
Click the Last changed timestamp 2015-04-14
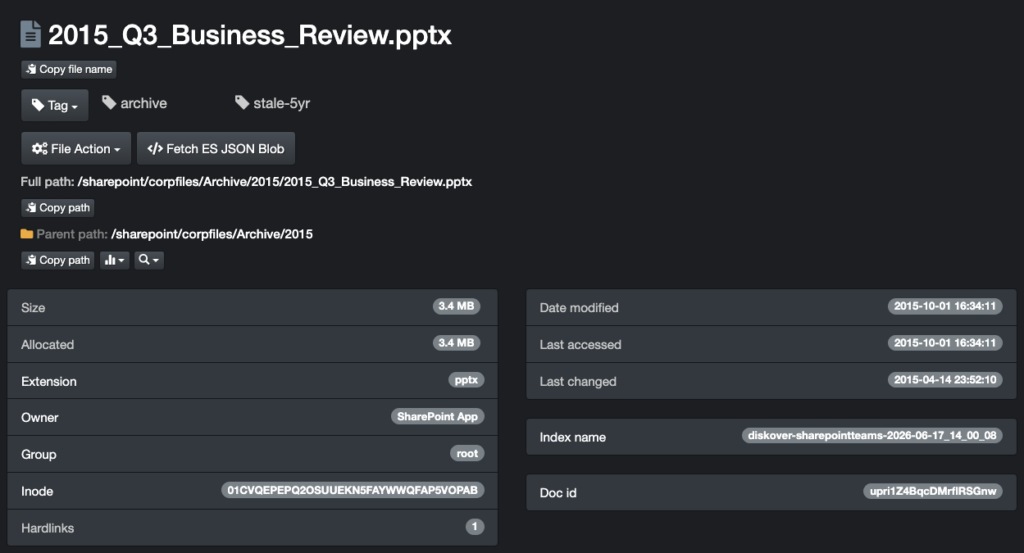[945, 380]
